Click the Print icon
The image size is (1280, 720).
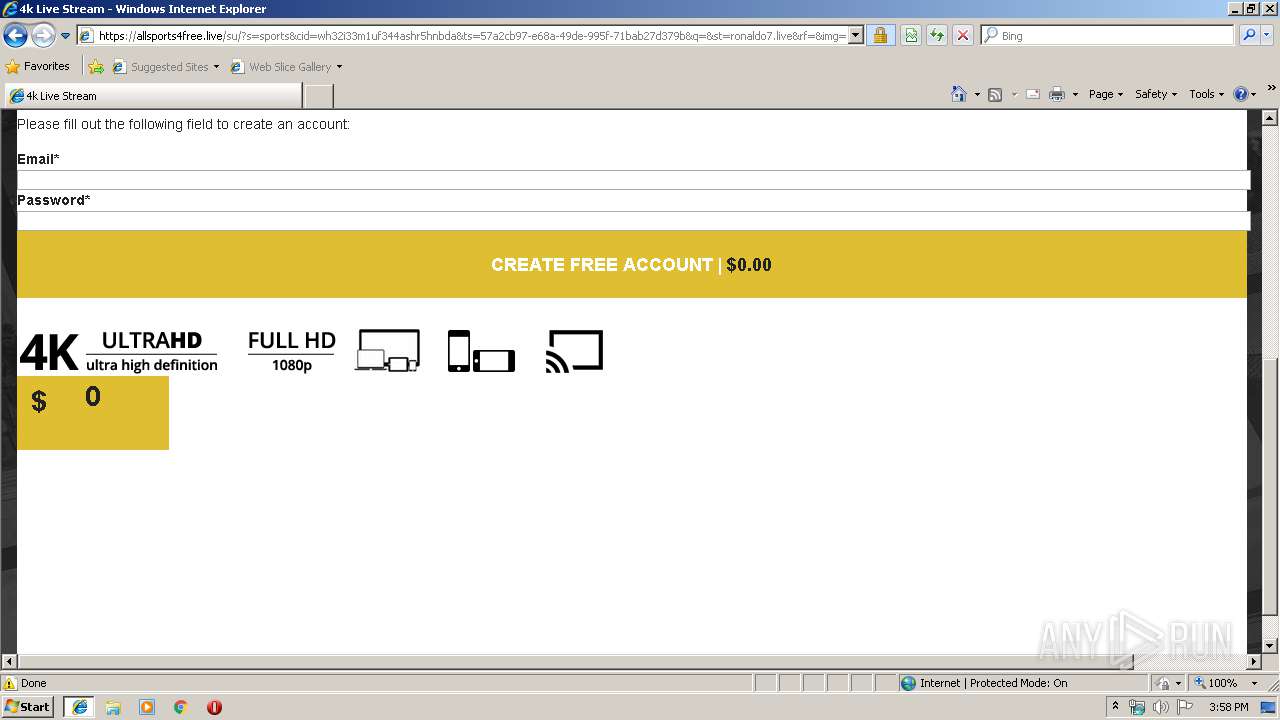point(1057,94)
